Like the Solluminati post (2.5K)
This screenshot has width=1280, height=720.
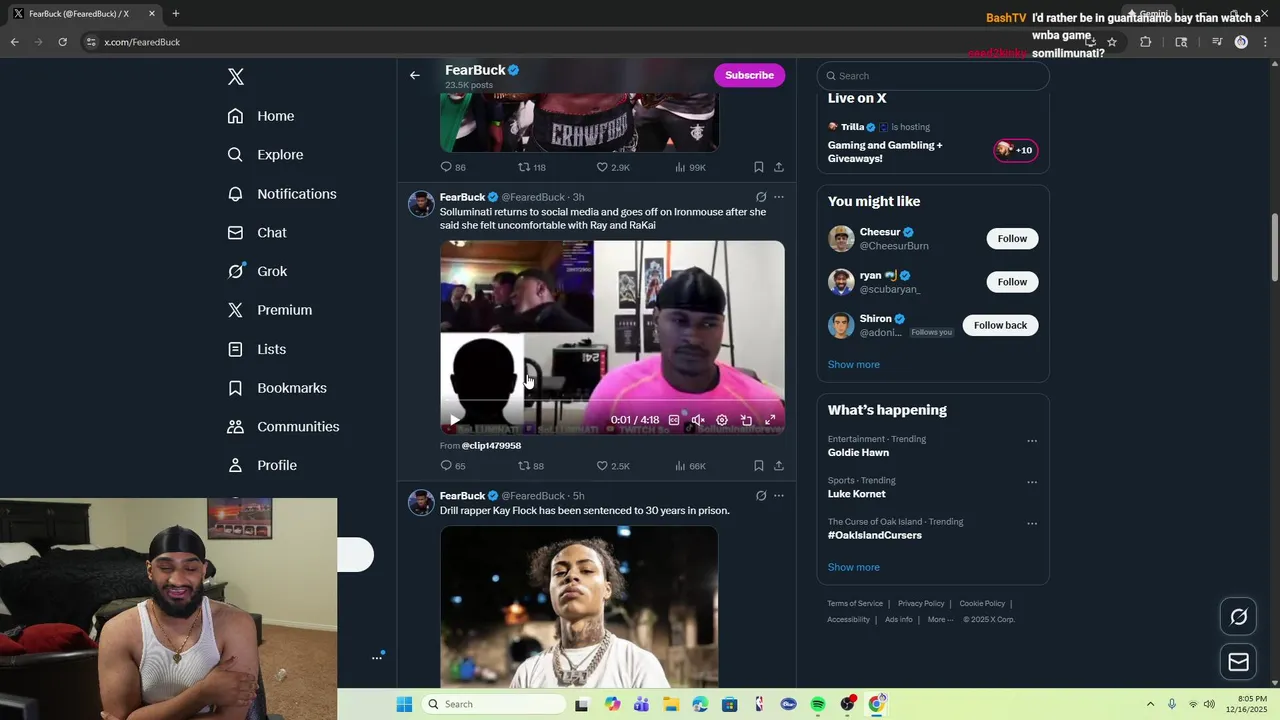[x=613, y=466]
